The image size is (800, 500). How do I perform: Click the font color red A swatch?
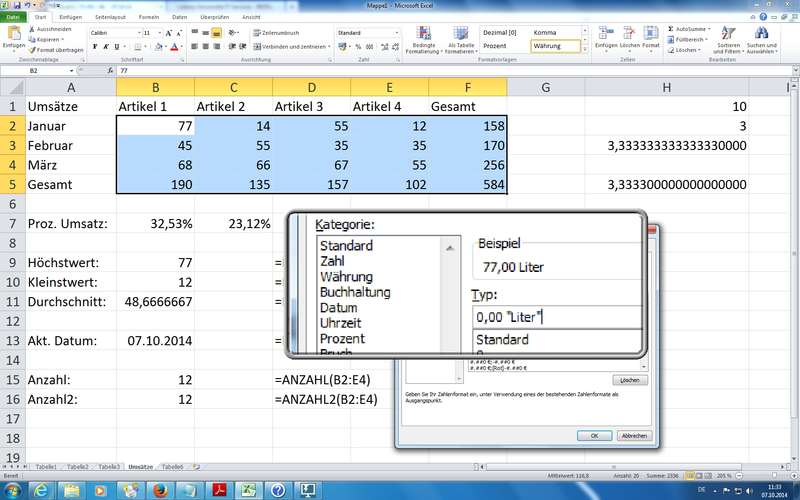[x=174, y=46]
